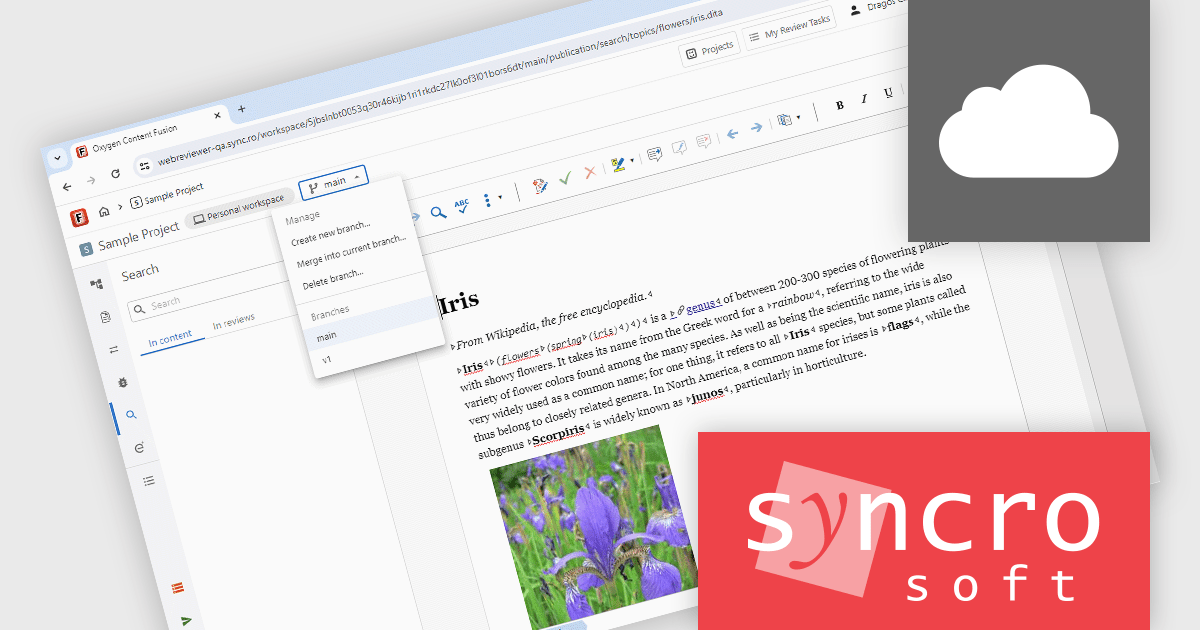
Task: Select the yellow highlight pen tool
Action: pos(618,165)
